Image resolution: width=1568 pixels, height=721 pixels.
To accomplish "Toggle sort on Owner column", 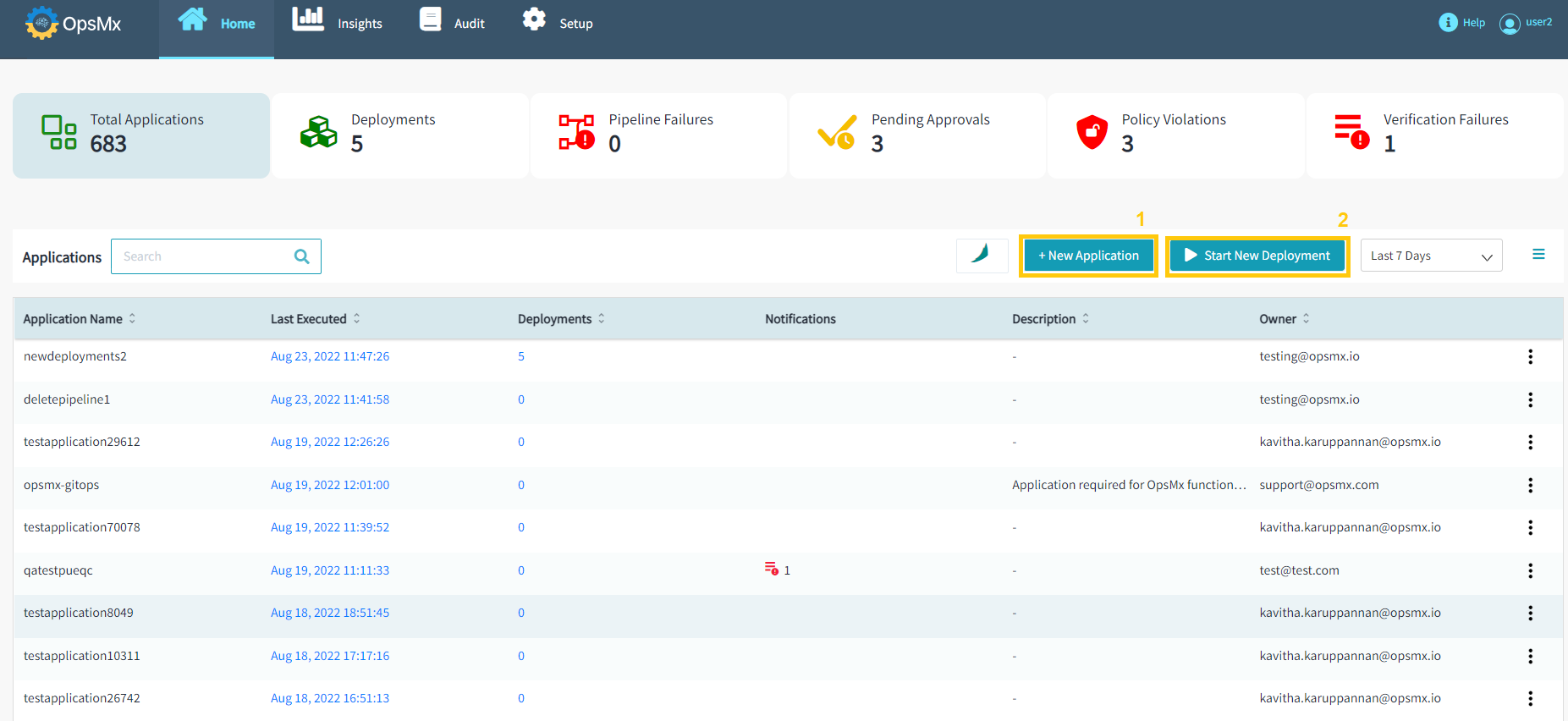I will coord(1306,319).
